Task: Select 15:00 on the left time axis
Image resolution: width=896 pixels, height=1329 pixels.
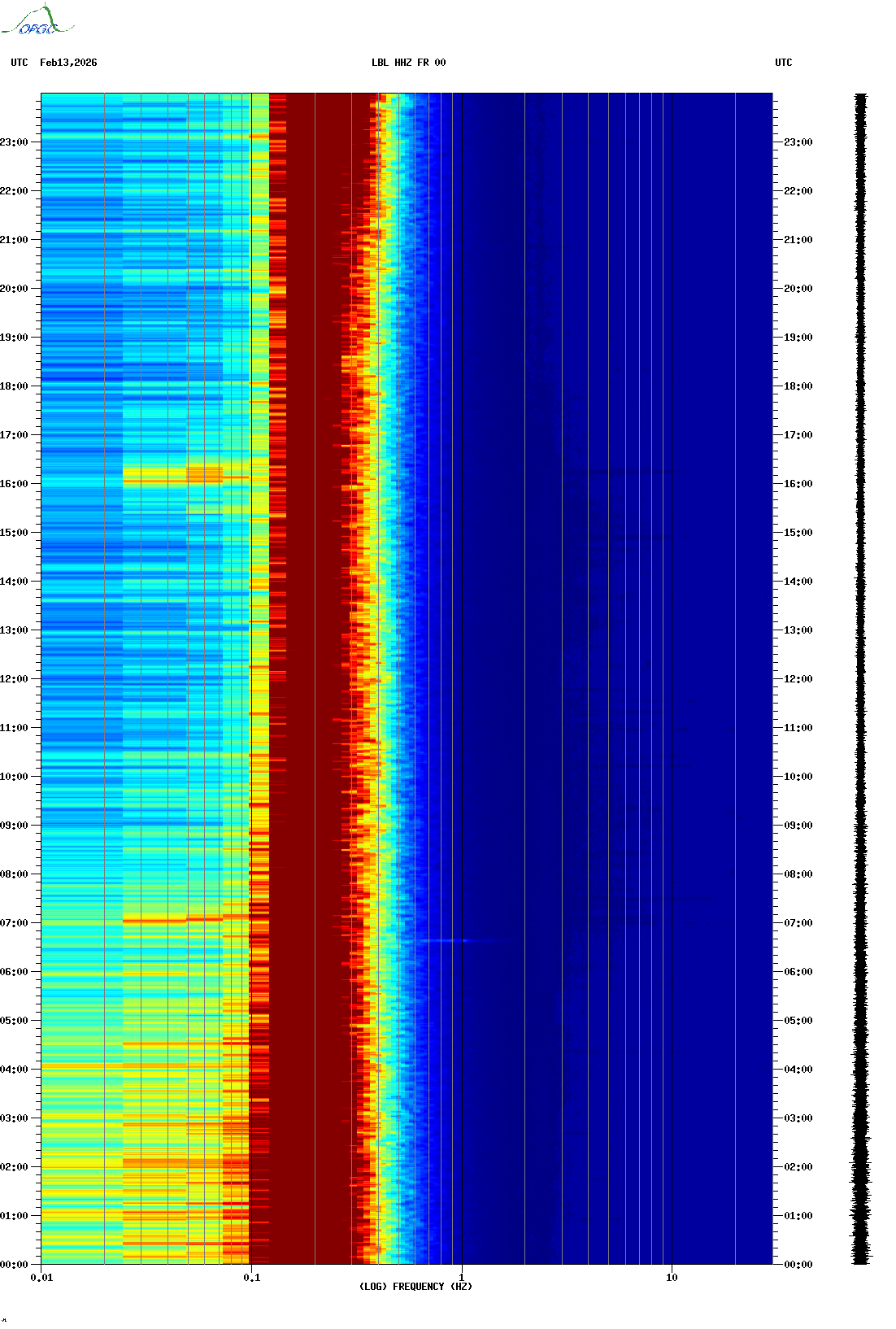Action: tap(14, 533)
